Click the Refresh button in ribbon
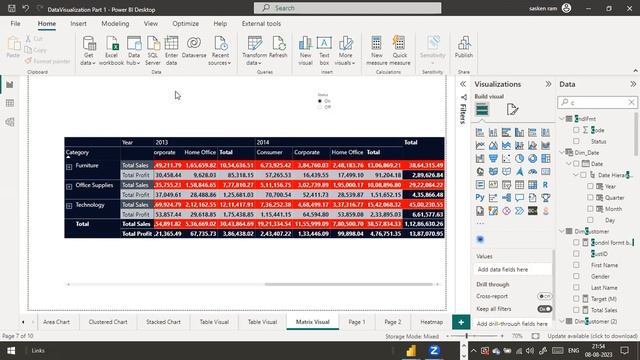The height and width of the screenshot is (360, 640). click(278, 47)
